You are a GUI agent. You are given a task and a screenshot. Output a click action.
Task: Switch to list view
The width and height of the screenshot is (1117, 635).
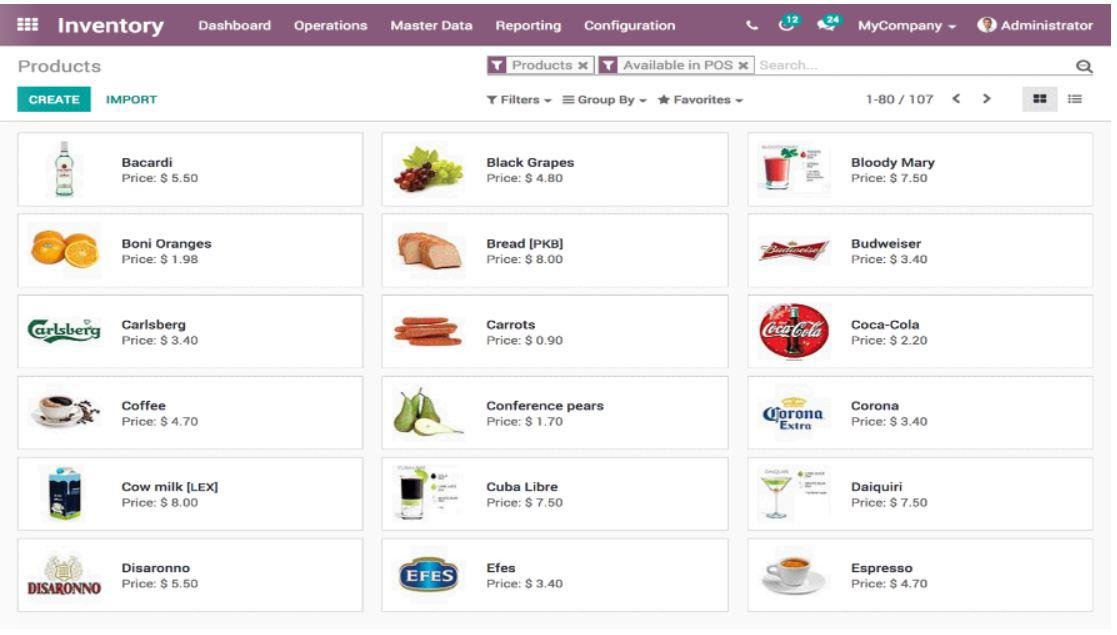point(1075,99)
